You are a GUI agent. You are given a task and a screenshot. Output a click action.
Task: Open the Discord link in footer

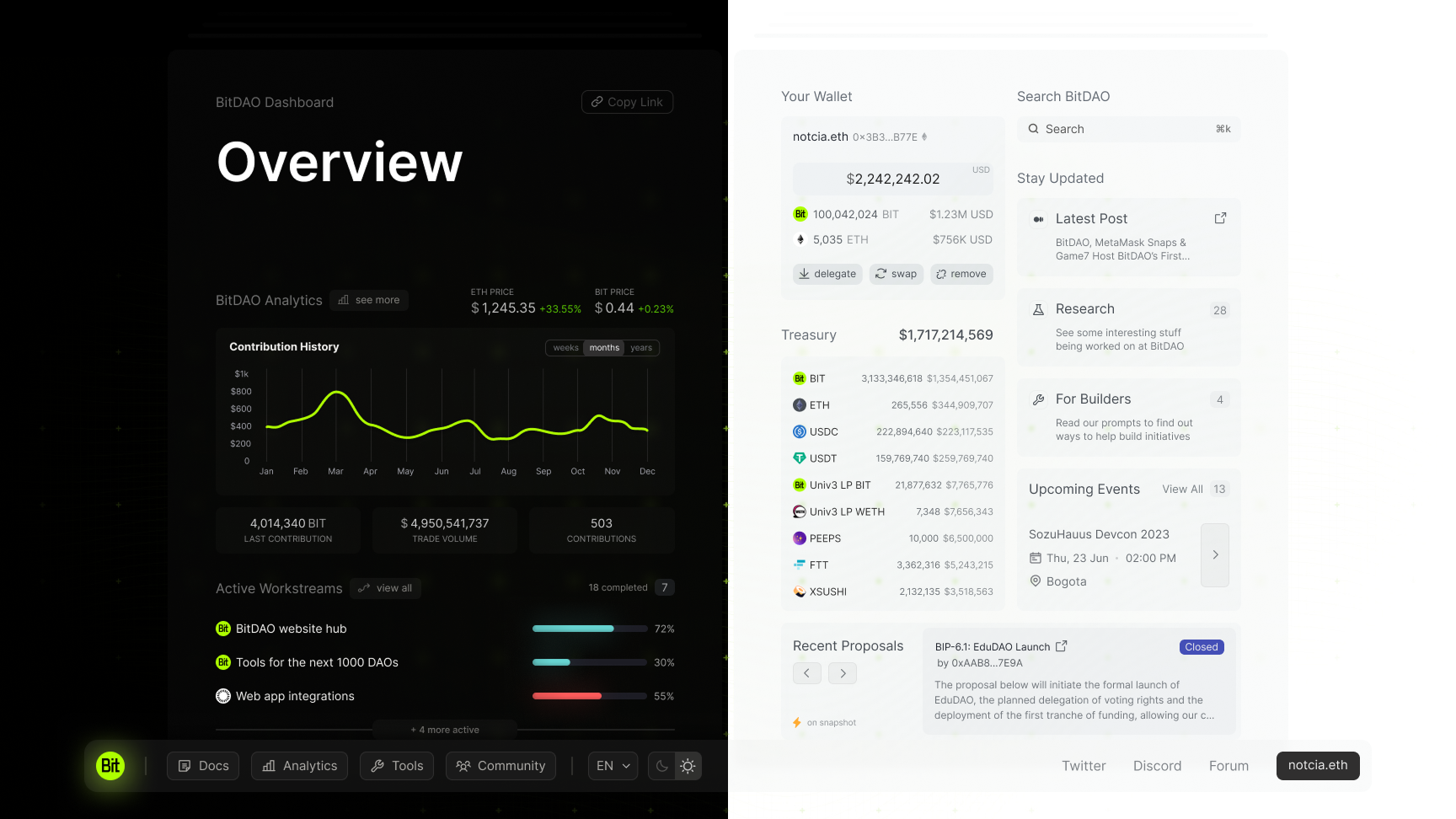[1157, 766]
